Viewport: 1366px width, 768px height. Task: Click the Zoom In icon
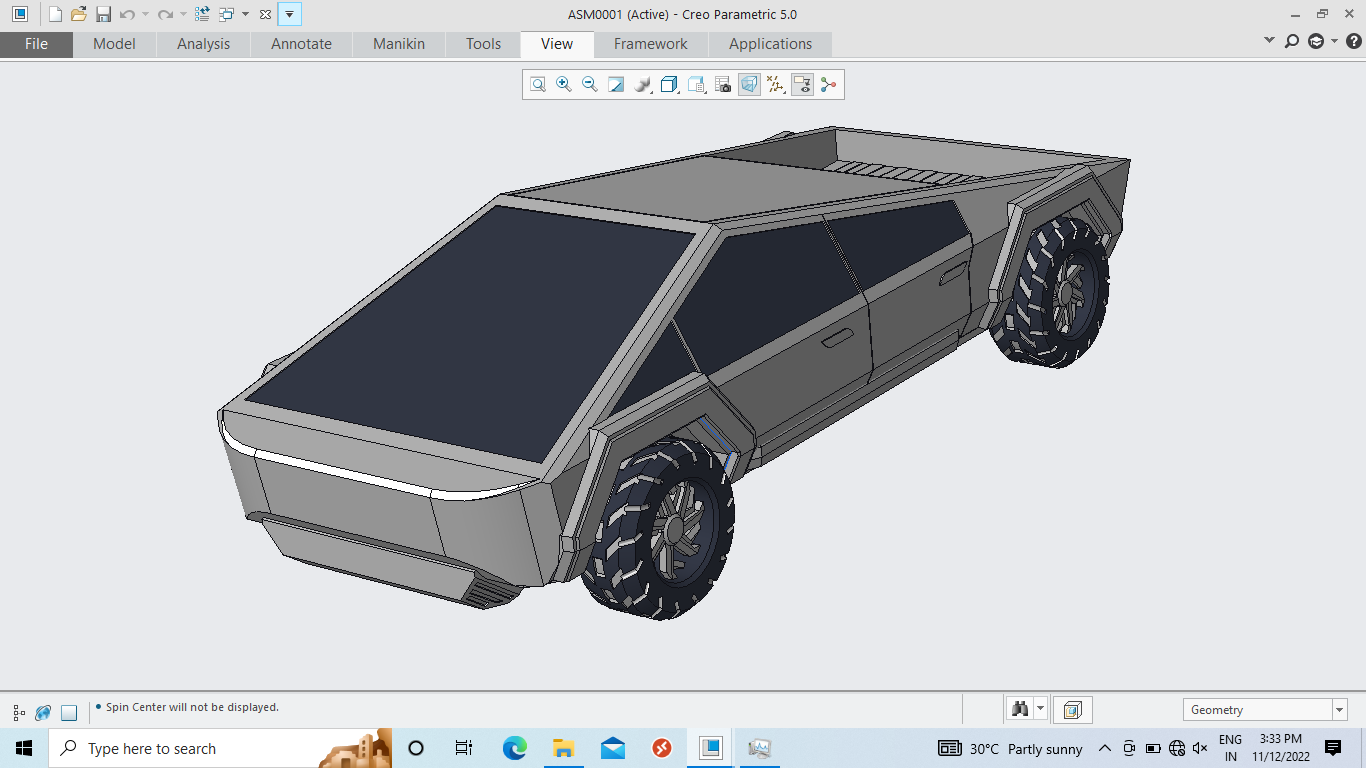pyautogui.click(x=564, y=85)
